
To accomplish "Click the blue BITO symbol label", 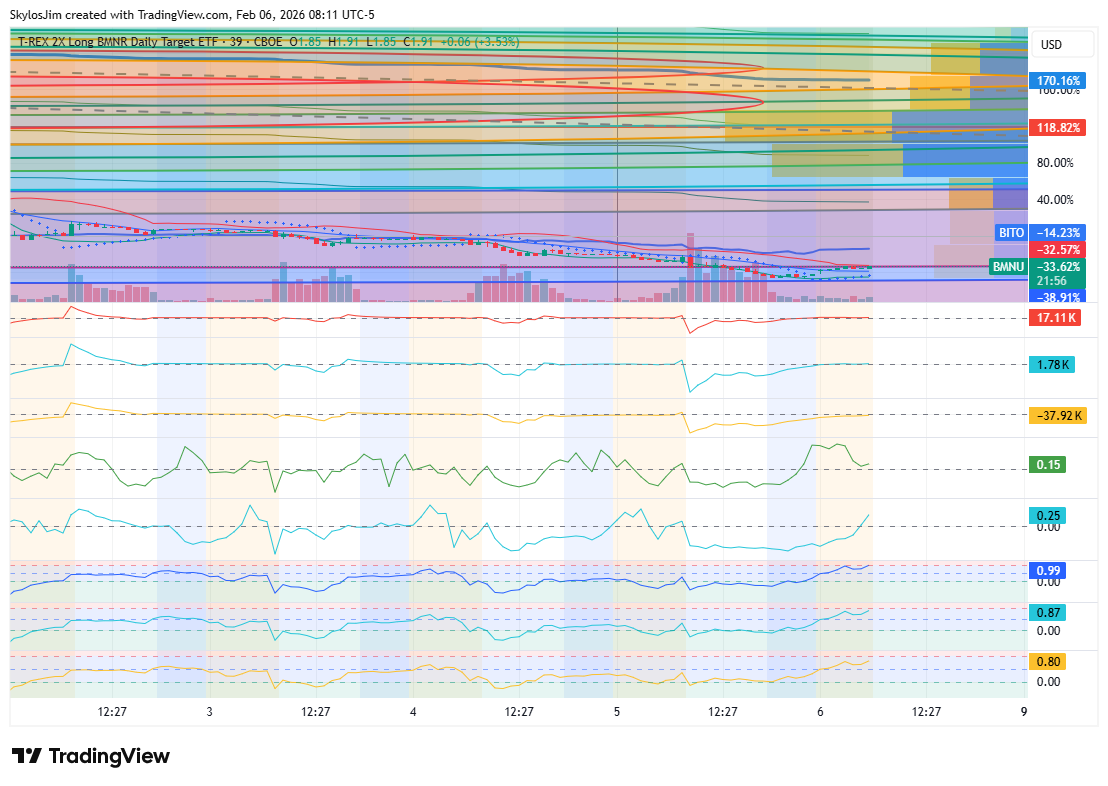I will click(x=1011, y=232).
